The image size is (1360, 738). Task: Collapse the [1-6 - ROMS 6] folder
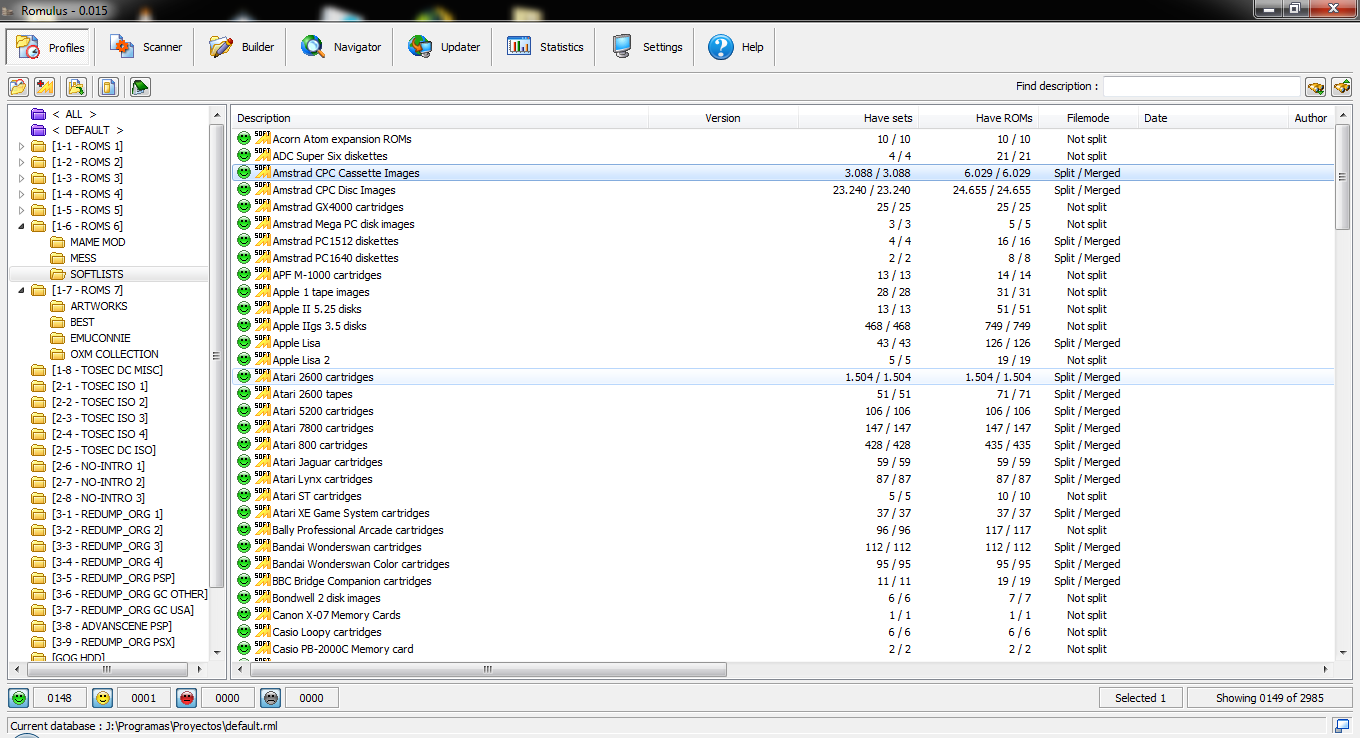[x=22, y=226]
